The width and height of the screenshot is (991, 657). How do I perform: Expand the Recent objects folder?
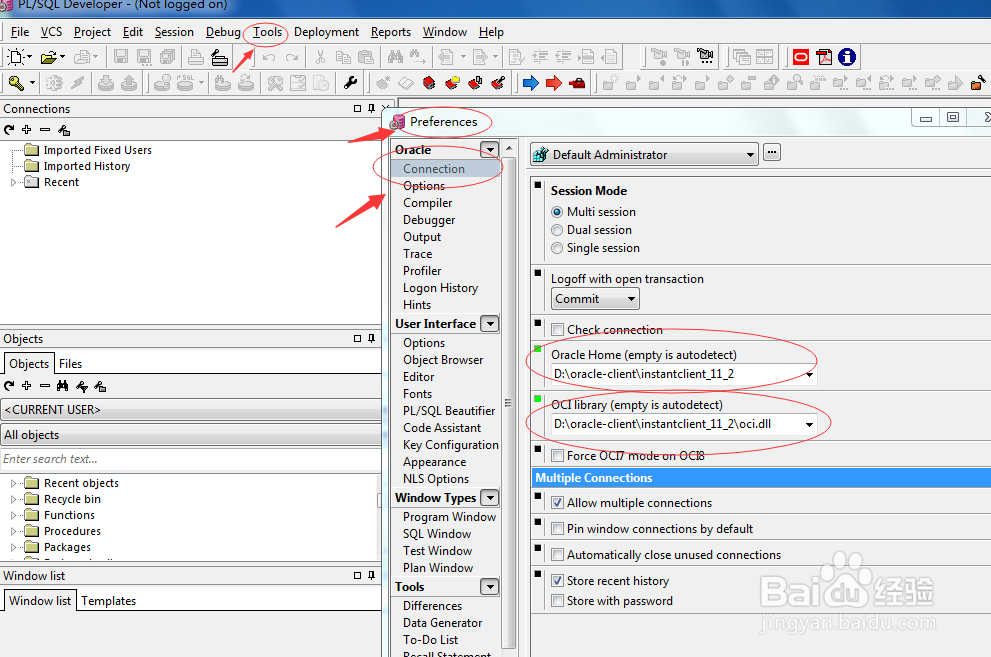coord(13,483)
